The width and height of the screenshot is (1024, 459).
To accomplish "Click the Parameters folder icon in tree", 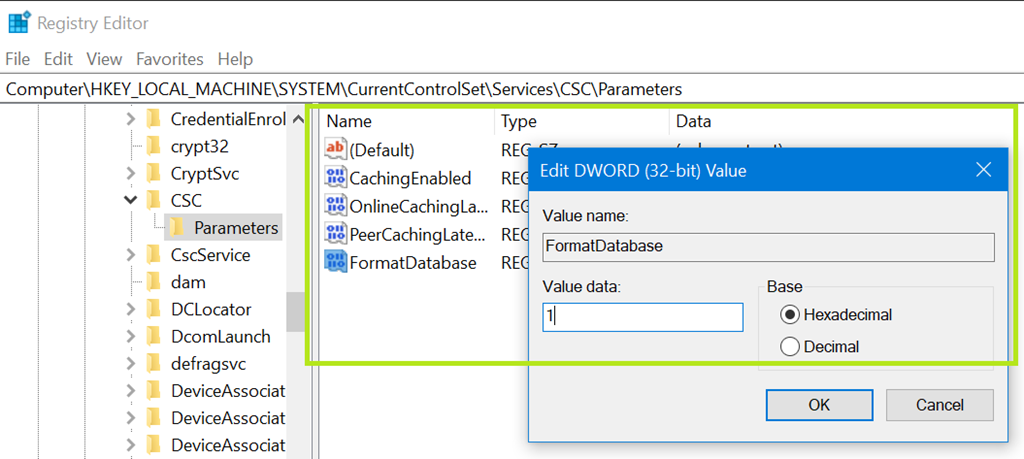I will click(175, 228).
